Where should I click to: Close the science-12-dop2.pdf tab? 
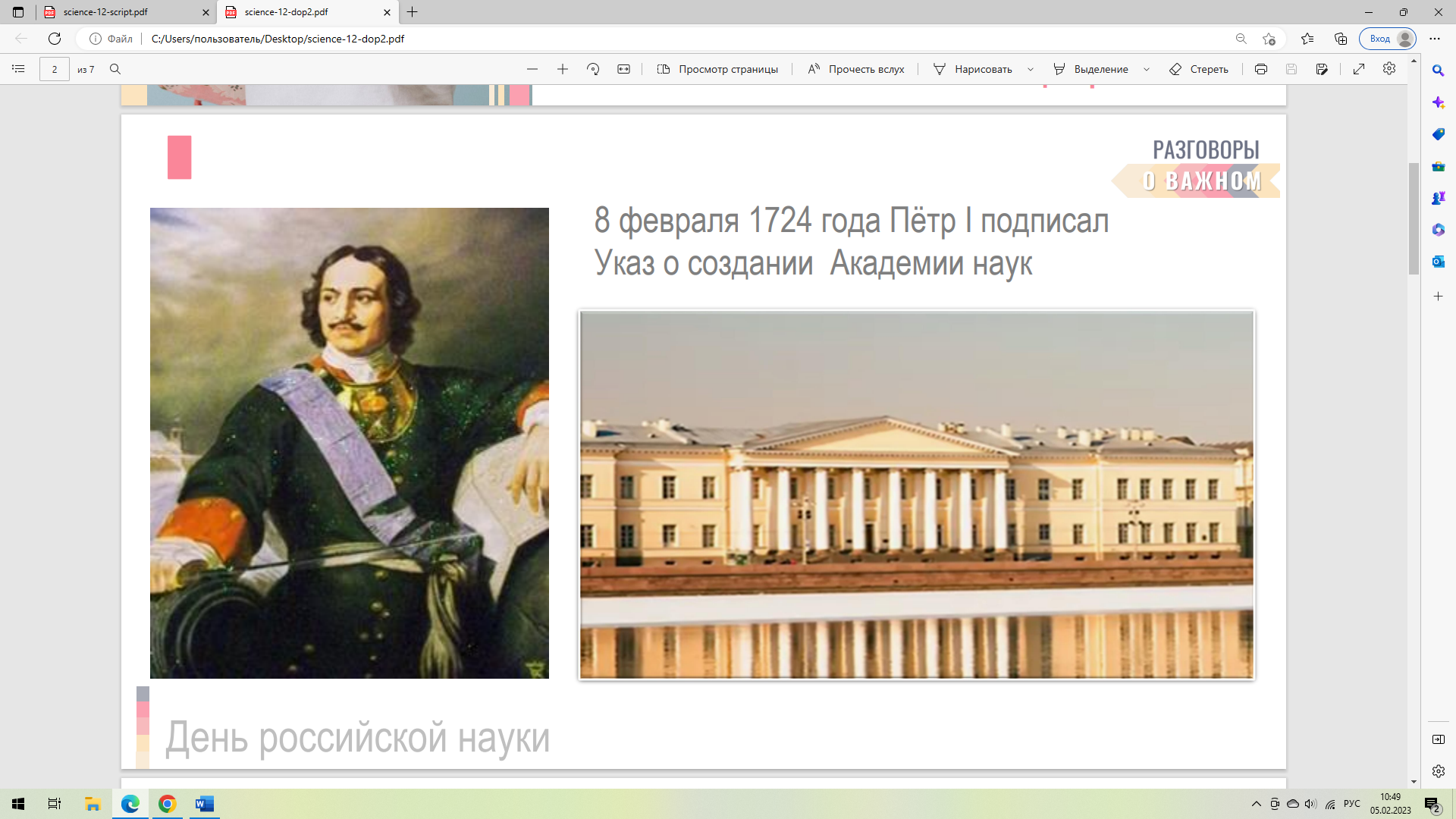(x=387, y=12)
